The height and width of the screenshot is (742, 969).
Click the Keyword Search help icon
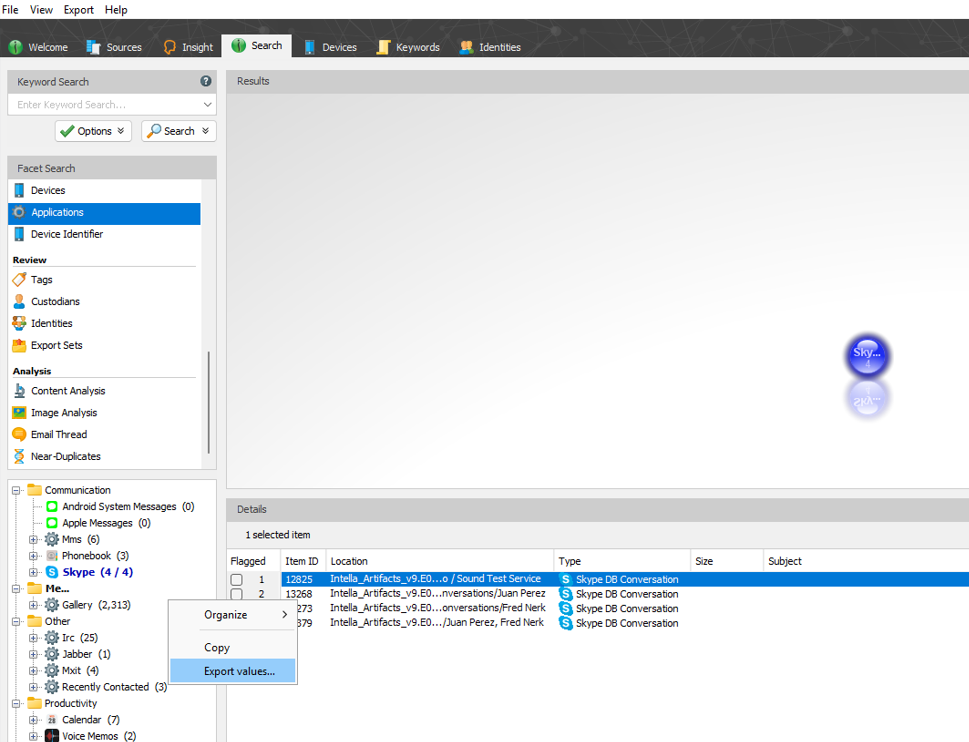[x=206, y=82]
